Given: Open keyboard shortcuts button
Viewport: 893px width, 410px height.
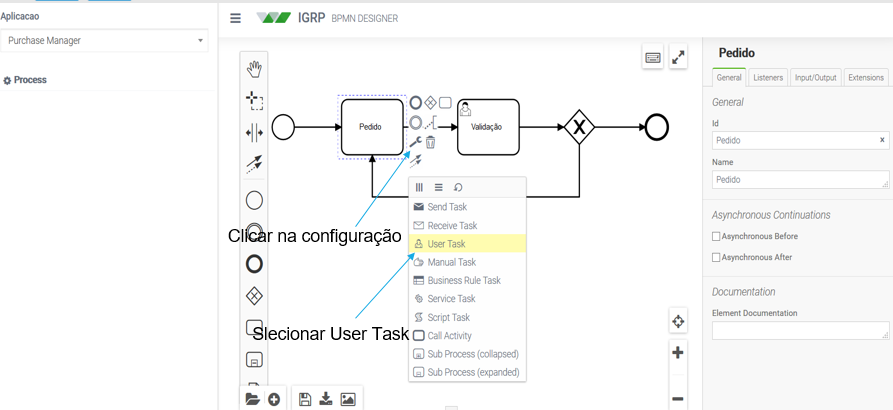Looking at the screenshot, I should (x=653, y=57).
